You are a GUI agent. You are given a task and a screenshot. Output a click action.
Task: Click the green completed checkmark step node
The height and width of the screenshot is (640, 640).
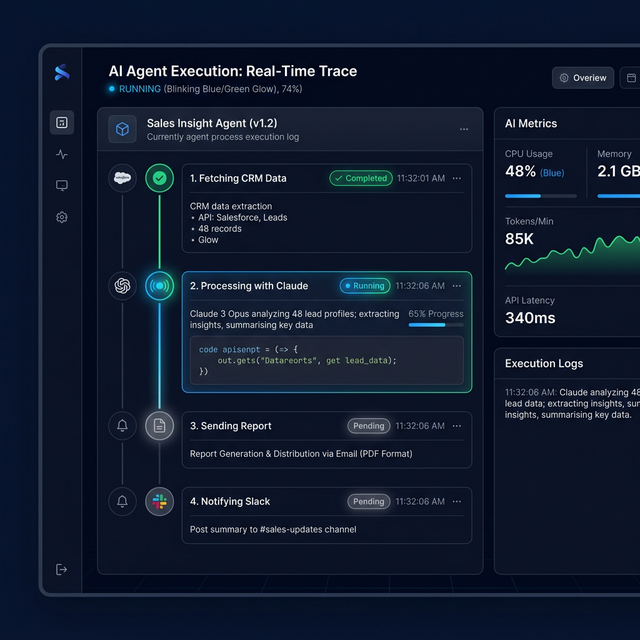(160, 178)
